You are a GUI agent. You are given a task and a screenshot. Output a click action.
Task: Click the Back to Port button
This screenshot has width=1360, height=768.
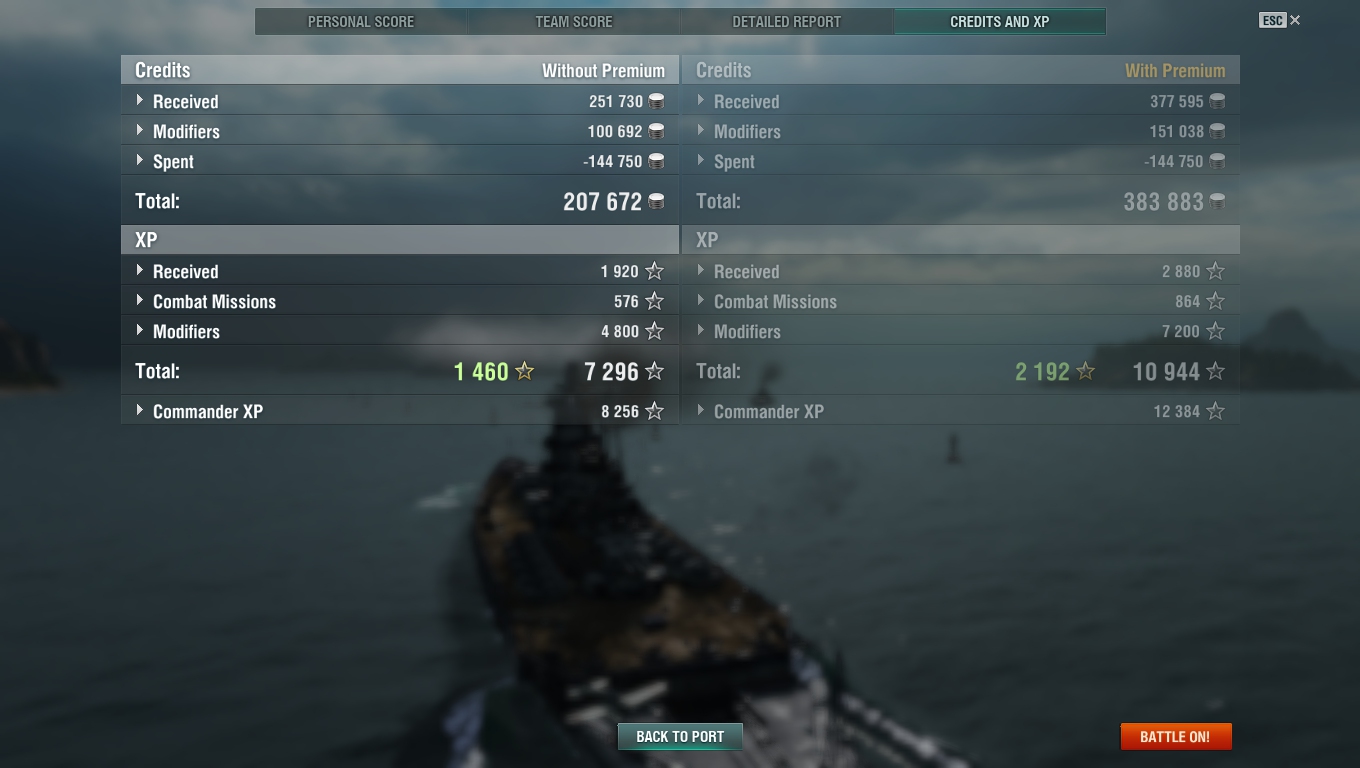(x=680, y=736)
